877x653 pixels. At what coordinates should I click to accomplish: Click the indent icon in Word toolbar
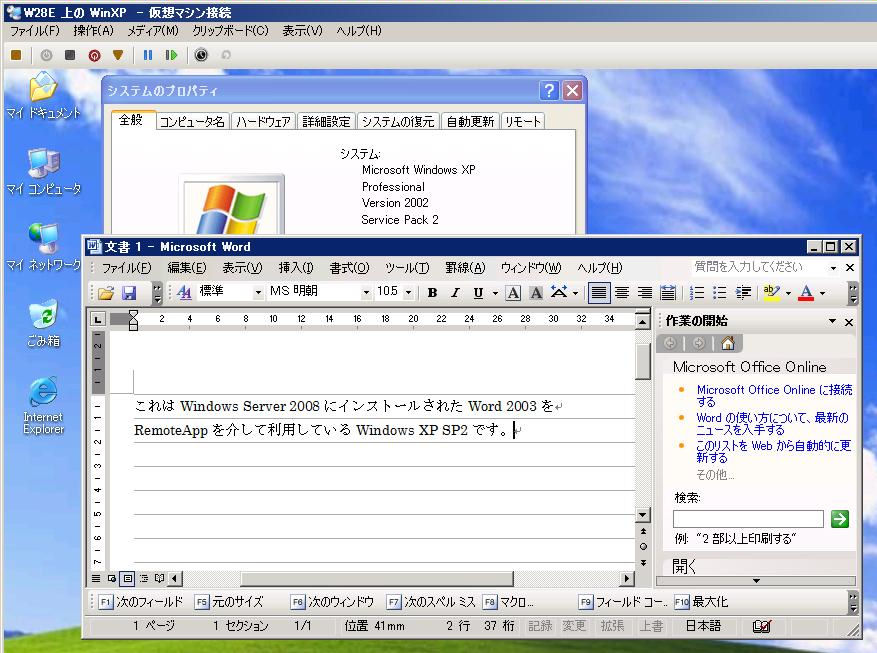click(x=743, y=292)
